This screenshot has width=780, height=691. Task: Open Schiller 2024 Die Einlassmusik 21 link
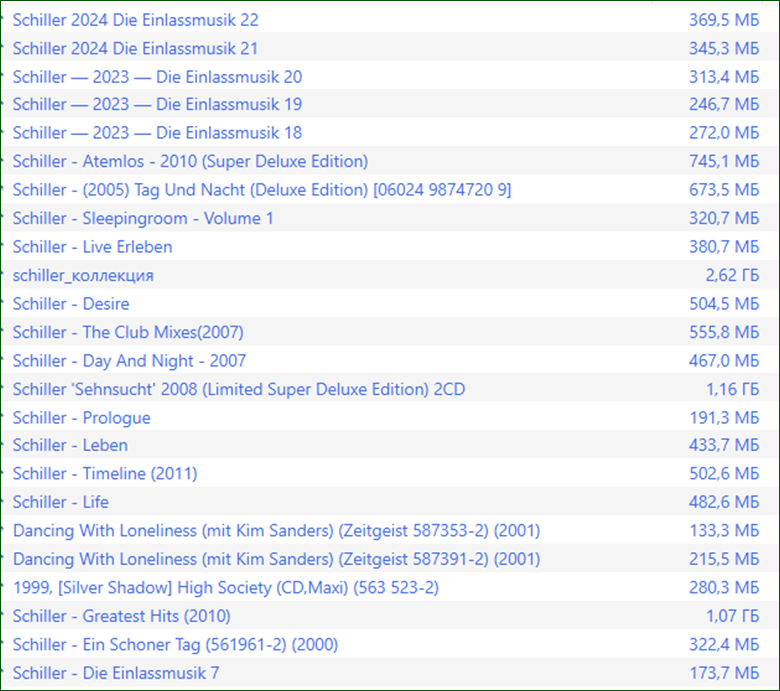[x=135, y=49]
